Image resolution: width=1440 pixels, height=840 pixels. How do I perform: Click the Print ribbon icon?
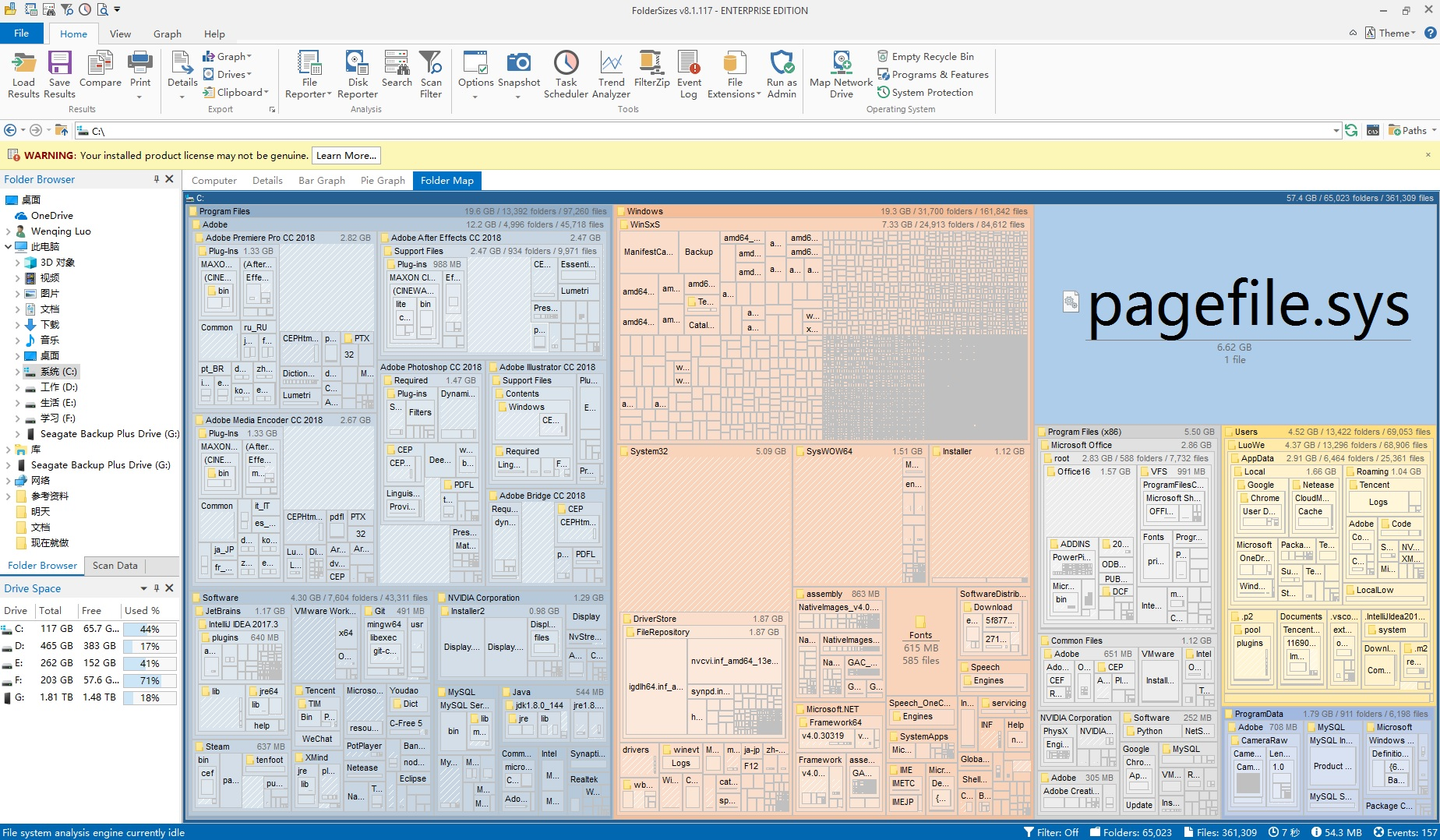pyautogui.click(x=140, y=75)
